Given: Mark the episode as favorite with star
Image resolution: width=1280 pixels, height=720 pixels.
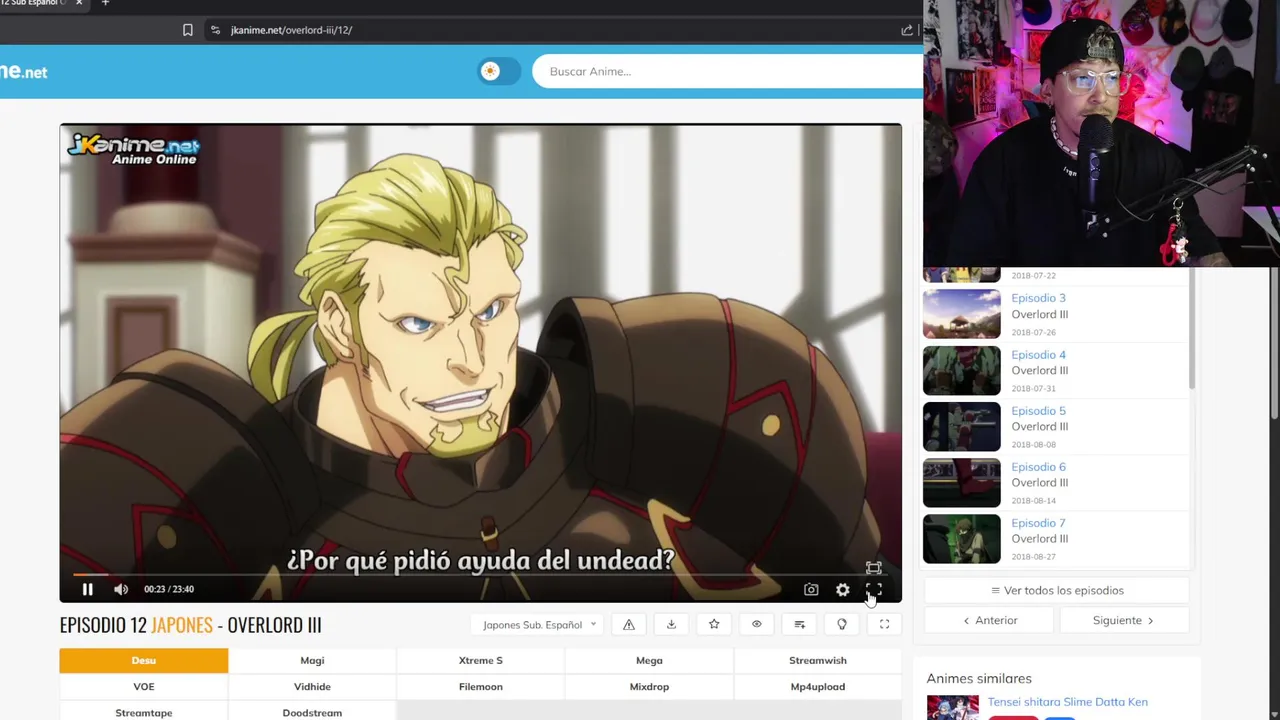Looking at the screenshot, I should 714,625.
